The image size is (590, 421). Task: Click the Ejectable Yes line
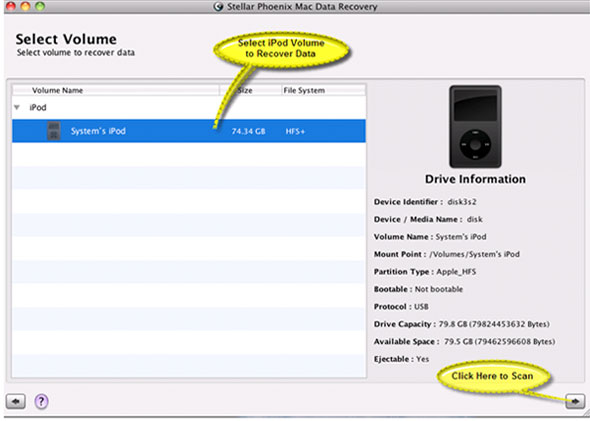401,359
